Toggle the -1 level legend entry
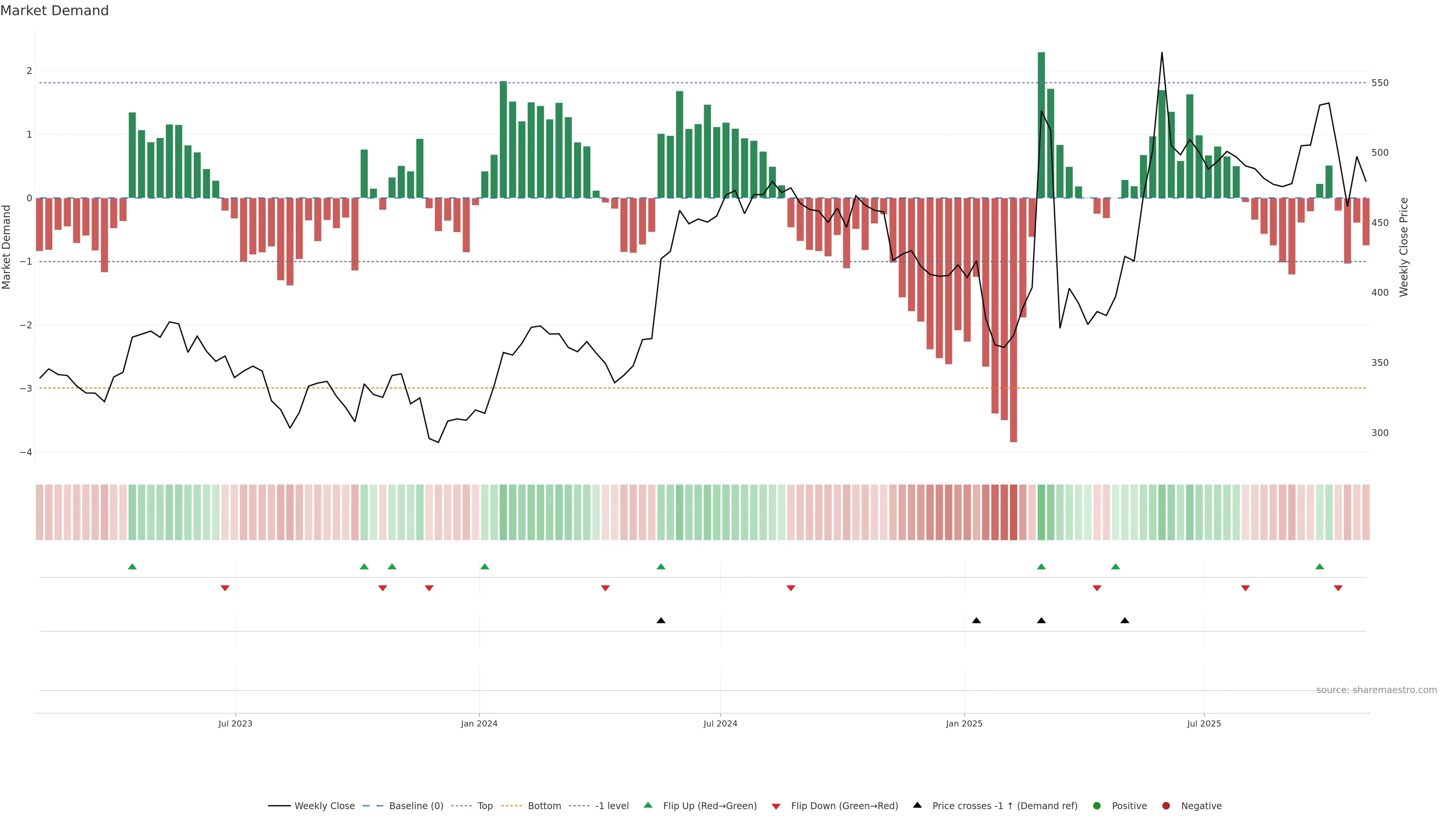 (x=612, y=805)
